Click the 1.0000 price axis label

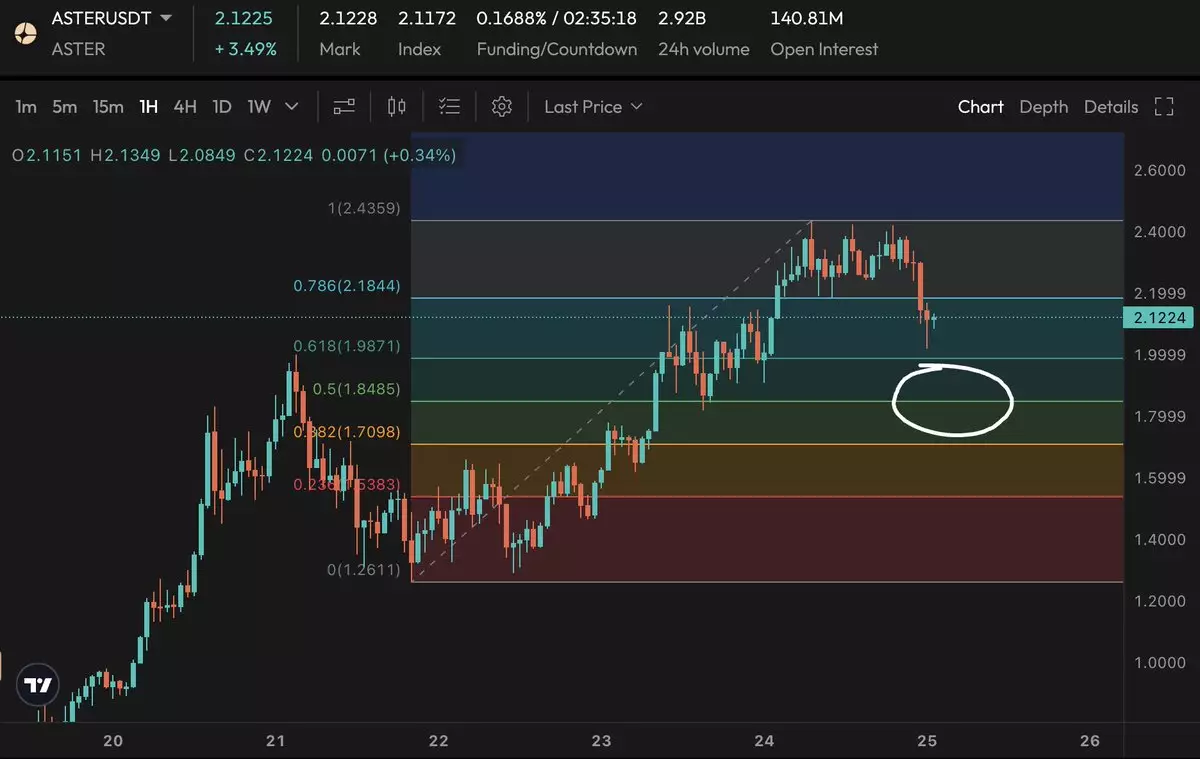(x=1160, y=663)
